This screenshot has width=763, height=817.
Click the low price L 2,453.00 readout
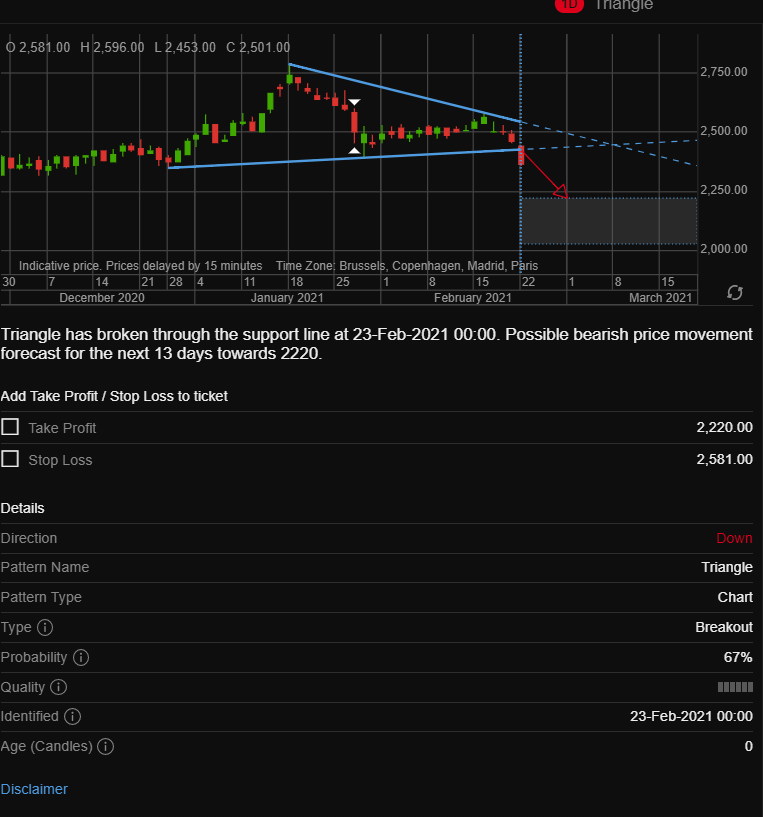(x=185, y=47)
